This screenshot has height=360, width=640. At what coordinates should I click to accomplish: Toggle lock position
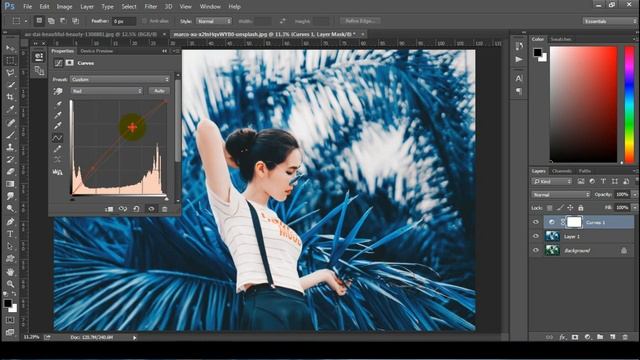coord(570,208)
